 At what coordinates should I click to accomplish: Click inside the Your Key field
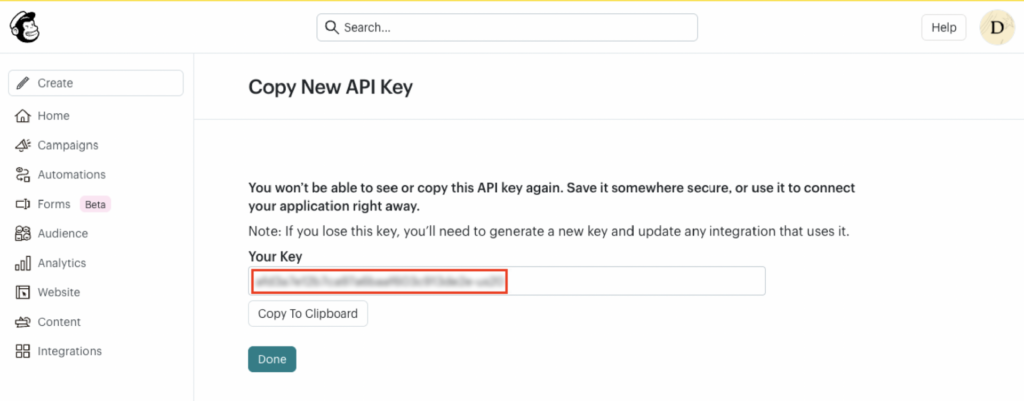[x=630, y=281]
